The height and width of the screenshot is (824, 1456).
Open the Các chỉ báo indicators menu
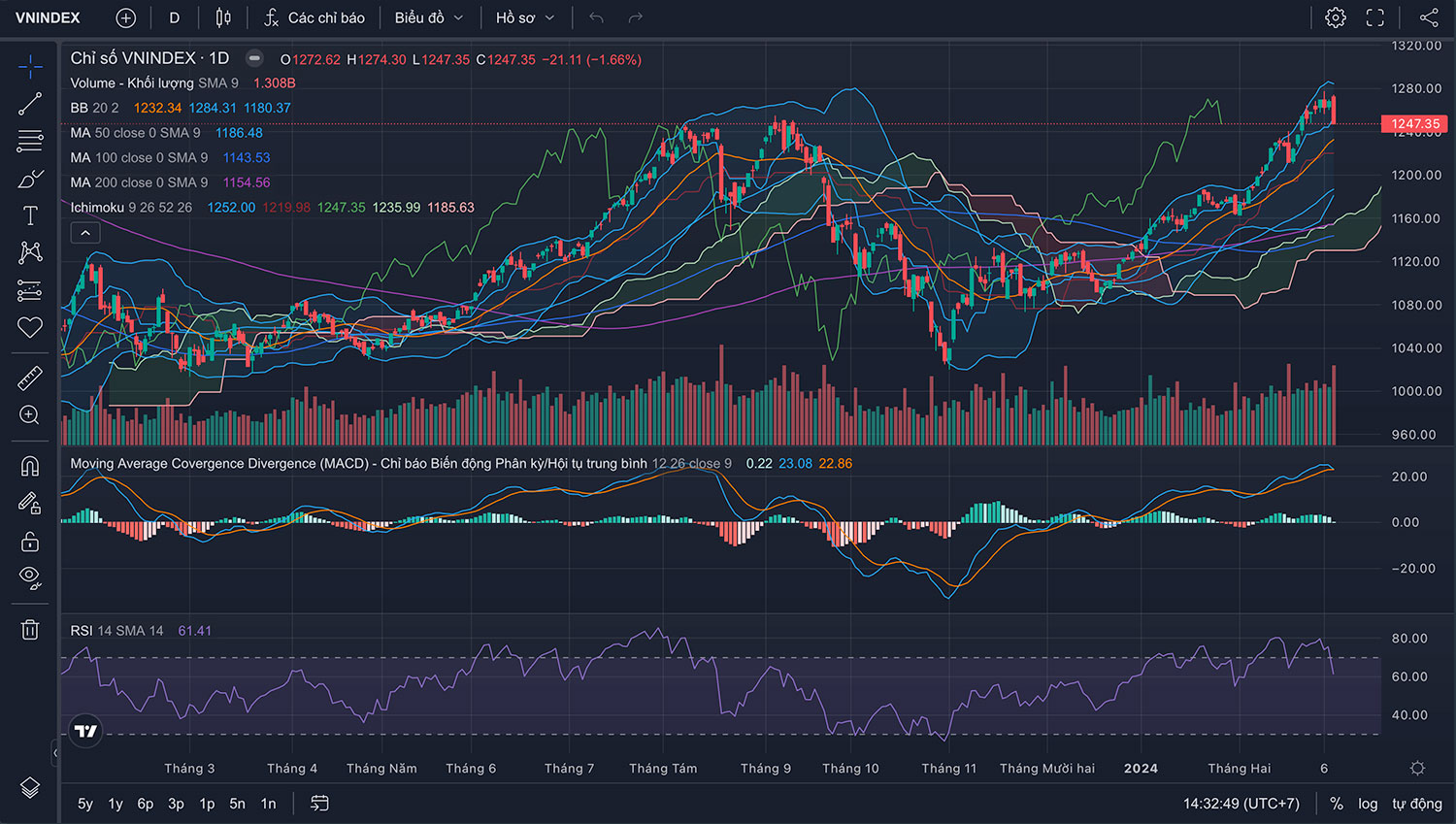(x=314, y=17)
